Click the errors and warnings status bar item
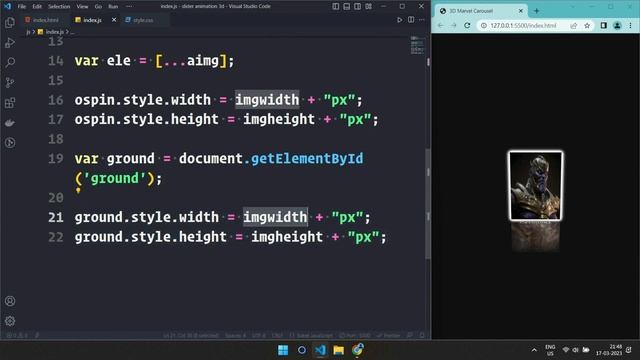 click(x=17, y=336)
